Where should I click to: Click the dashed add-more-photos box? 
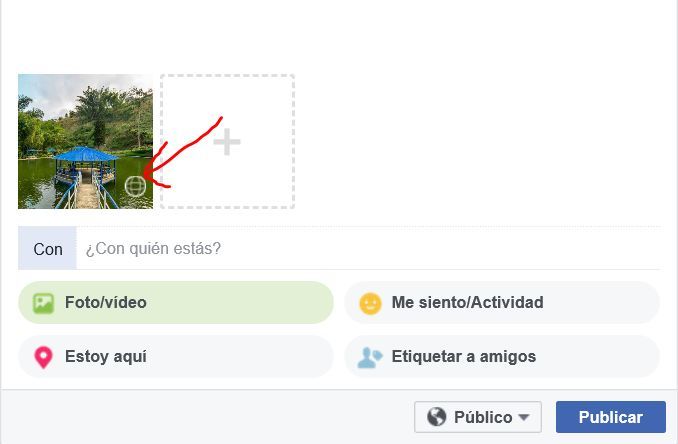227,141
